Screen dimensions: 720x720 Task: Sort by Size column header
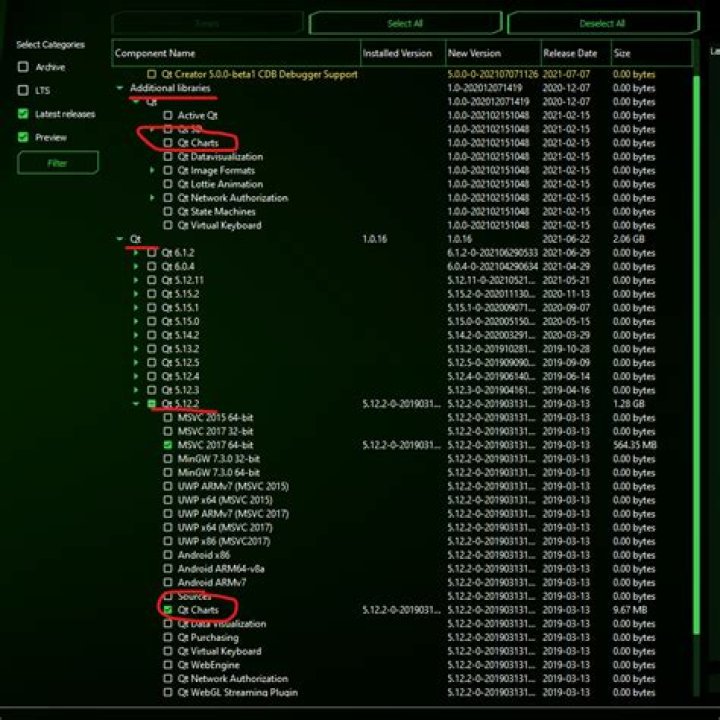pos(652,53)
